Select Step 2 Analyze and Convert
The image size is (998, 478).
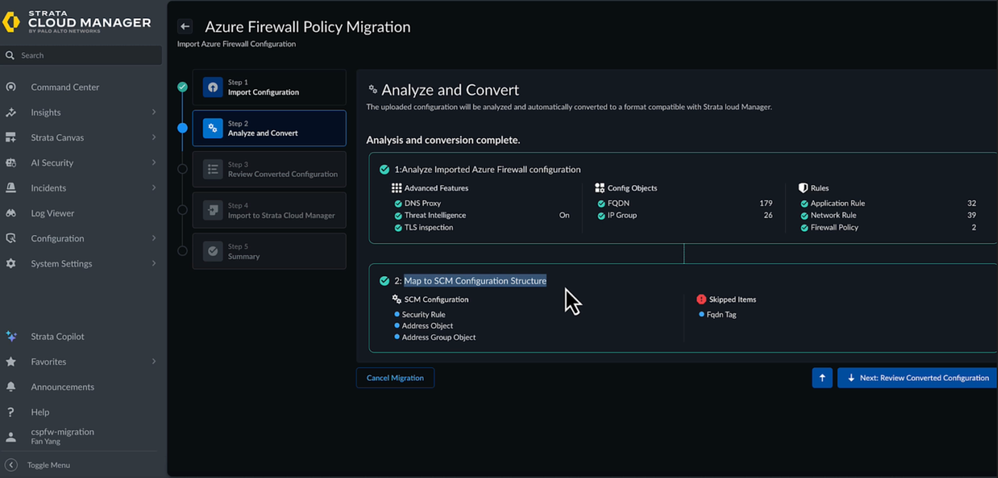tap(269, 128)
